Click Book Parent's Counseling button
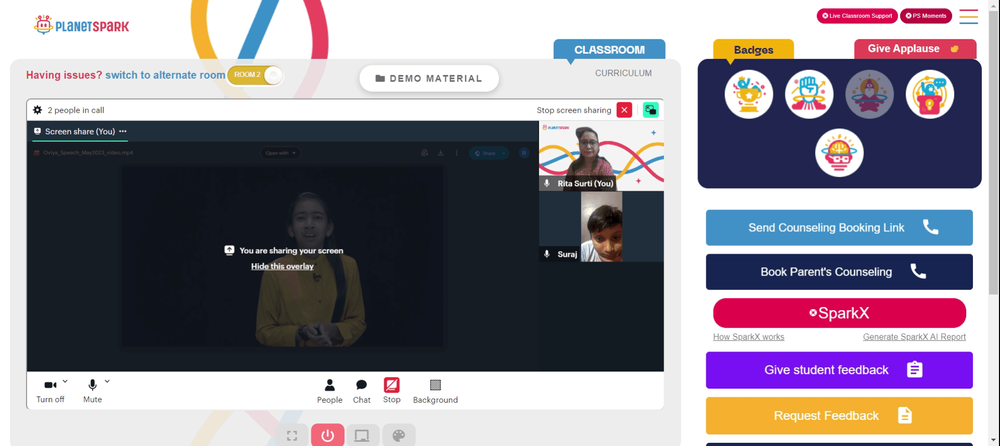This screenshot has height=446, width=1000. 839,272
